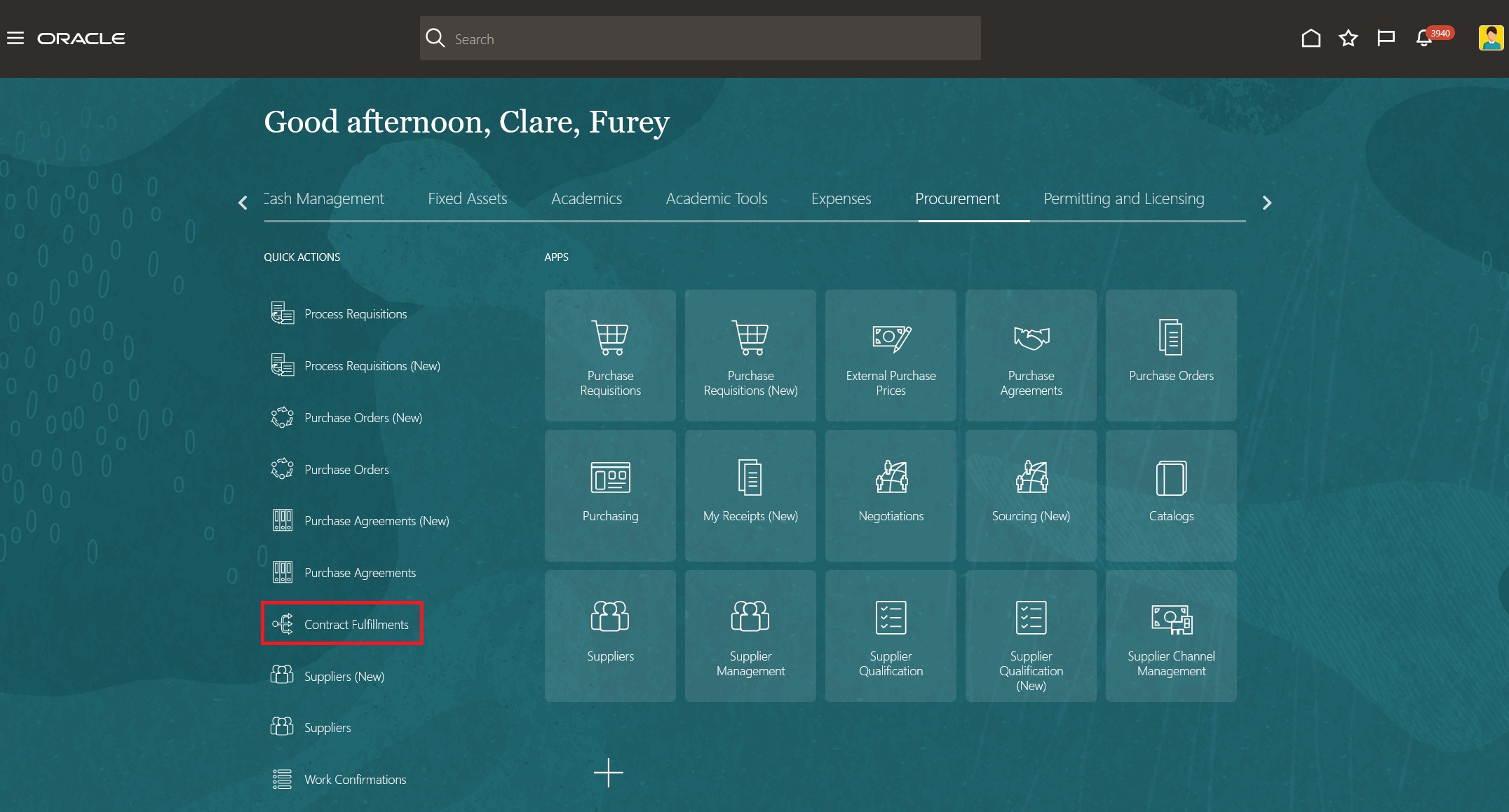Image resolution: width=1509 pixels, height=812 pixels.
Task: Open Supplier Management app tile
Action: click(750, 636)
